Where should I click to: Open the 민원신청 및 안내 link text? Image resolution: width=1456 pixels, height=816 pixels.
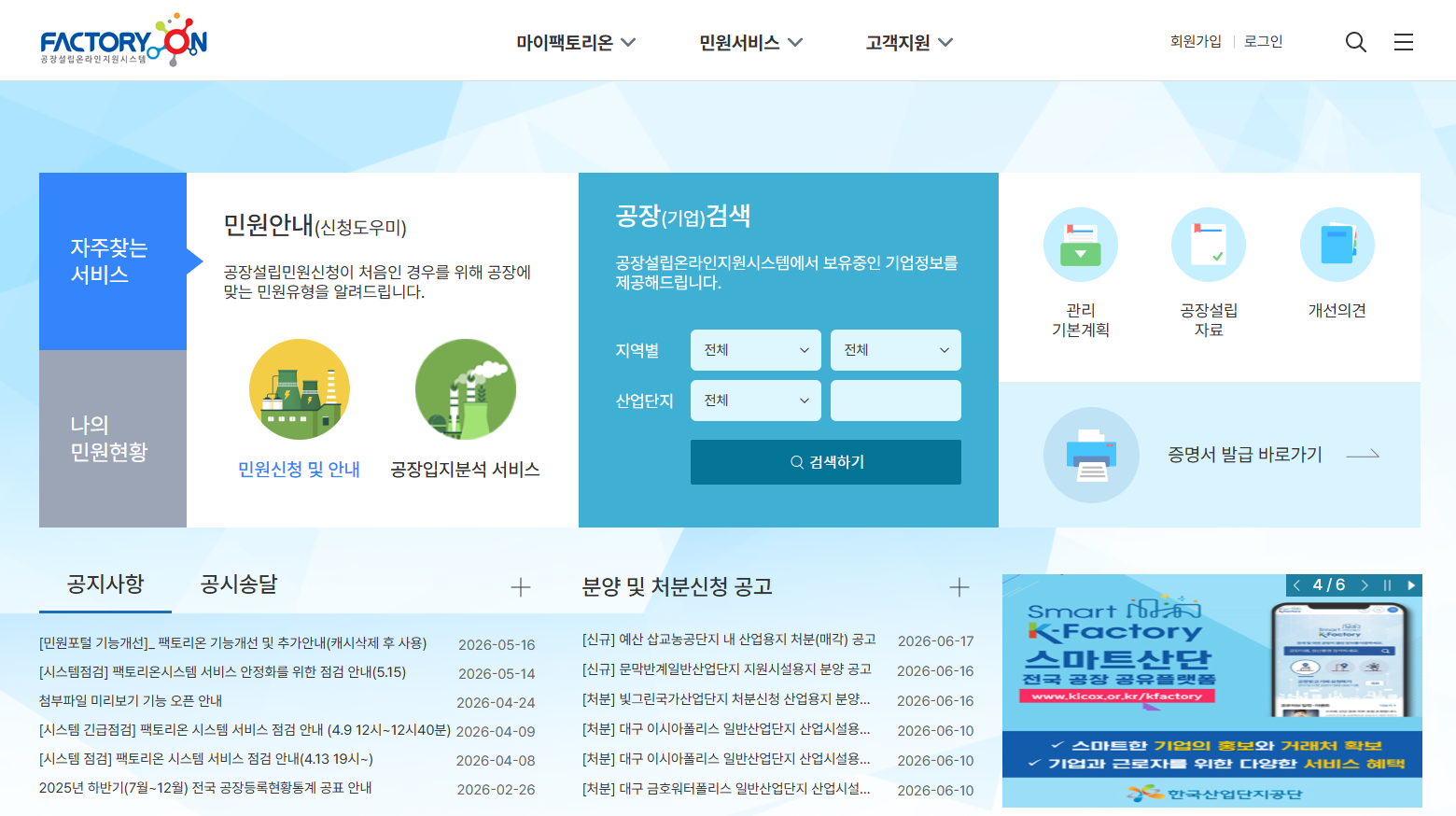(300, 470)
